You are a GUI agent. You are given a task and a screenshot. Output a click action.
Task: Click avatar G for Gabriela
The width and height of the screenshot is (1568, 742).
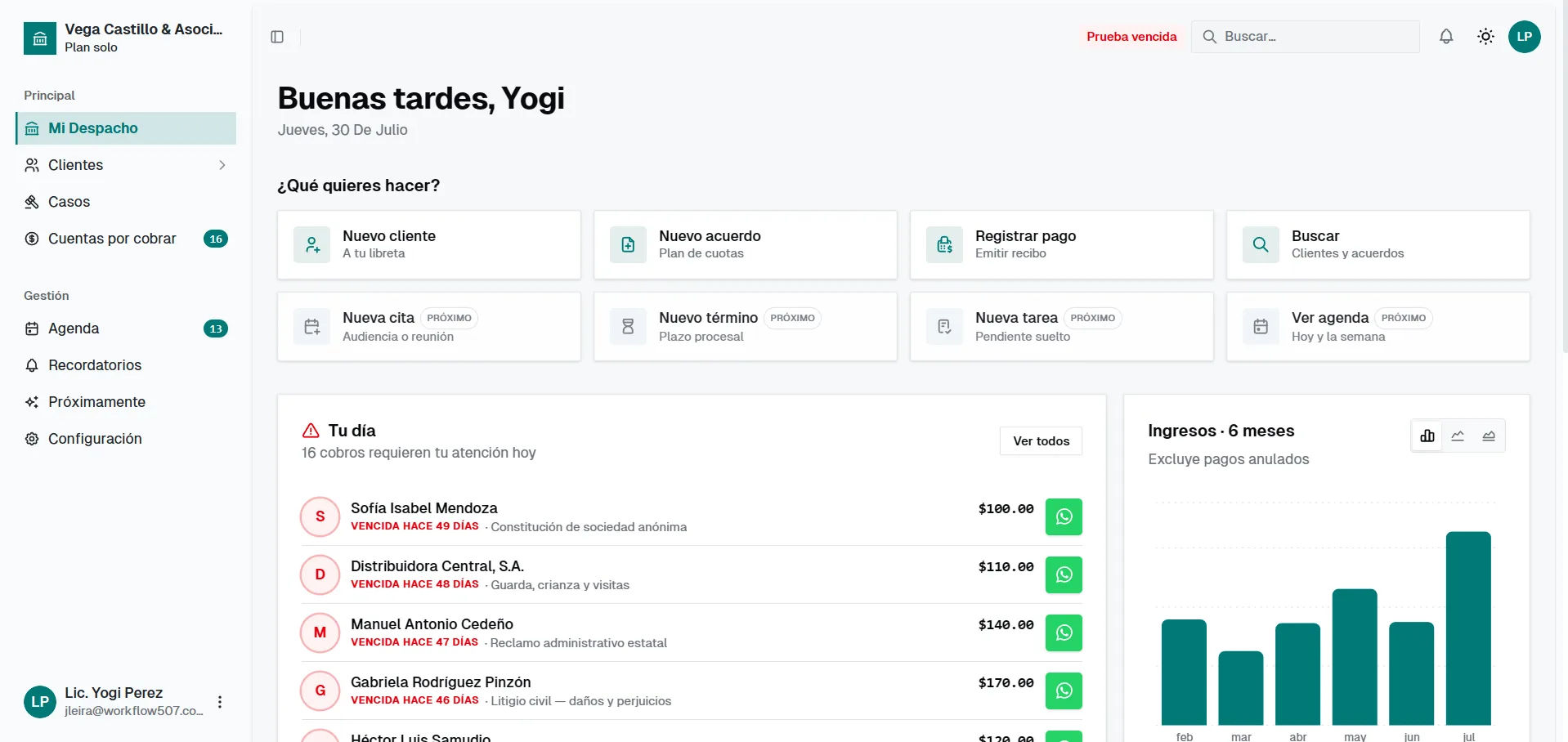click(x=320, y=691)
